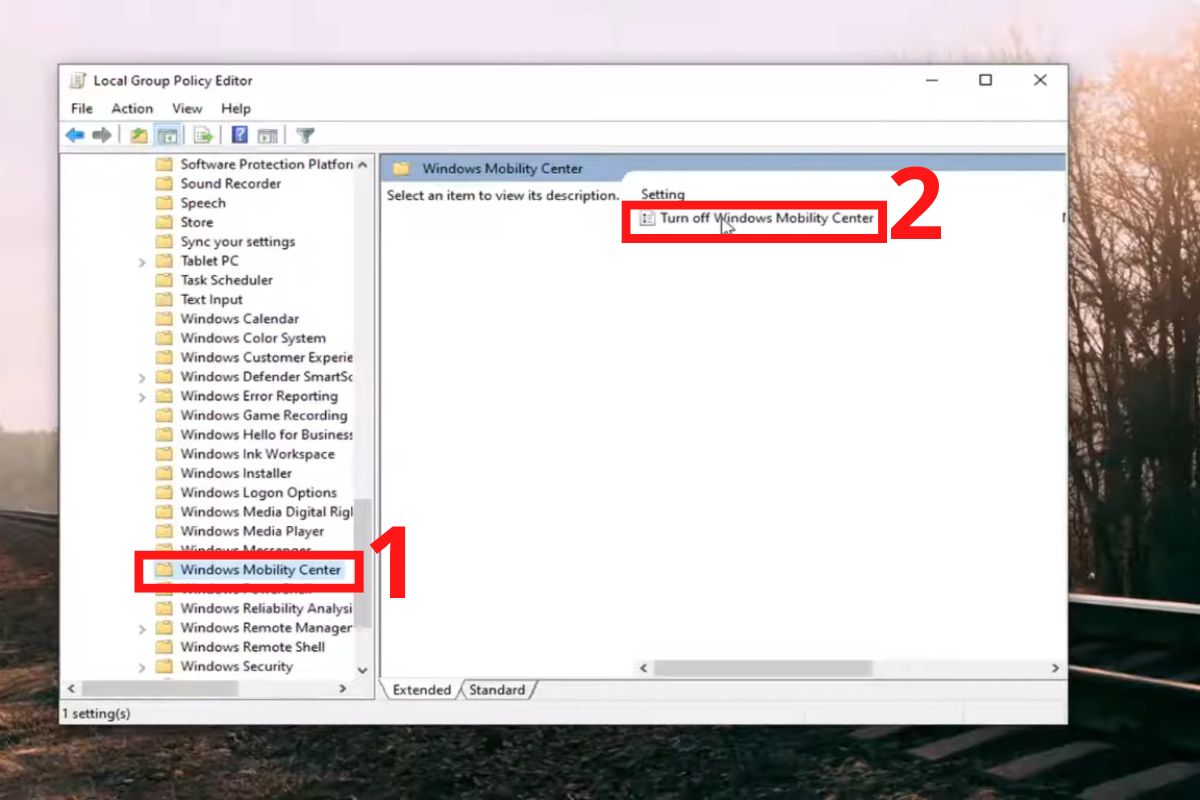Toggle the Show/Hide Console Tree icon
Screen dimensions: 1200x800
[x=166, y=135]
